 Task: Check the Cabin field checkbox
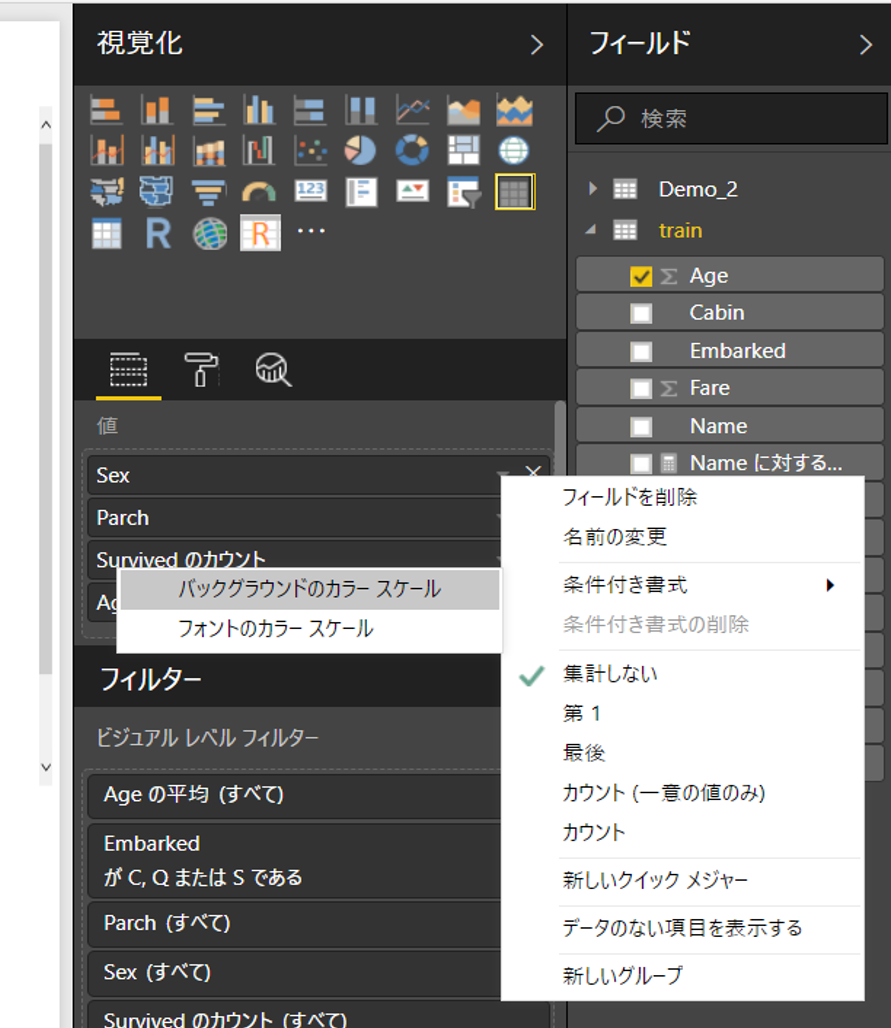tap(641, 311)
